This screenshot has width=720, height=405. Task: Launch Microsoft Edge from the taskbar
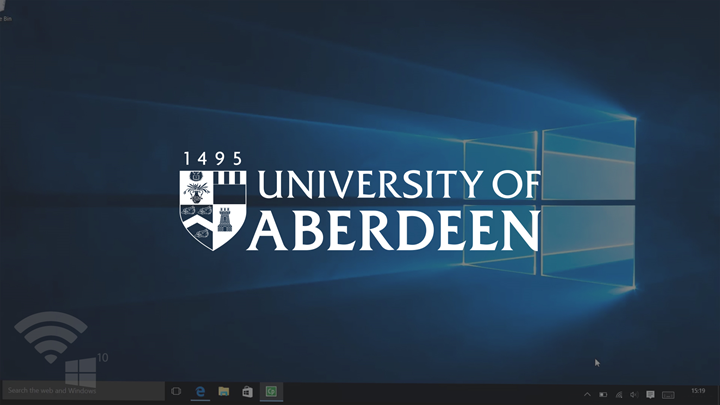[x=201, y=390]
